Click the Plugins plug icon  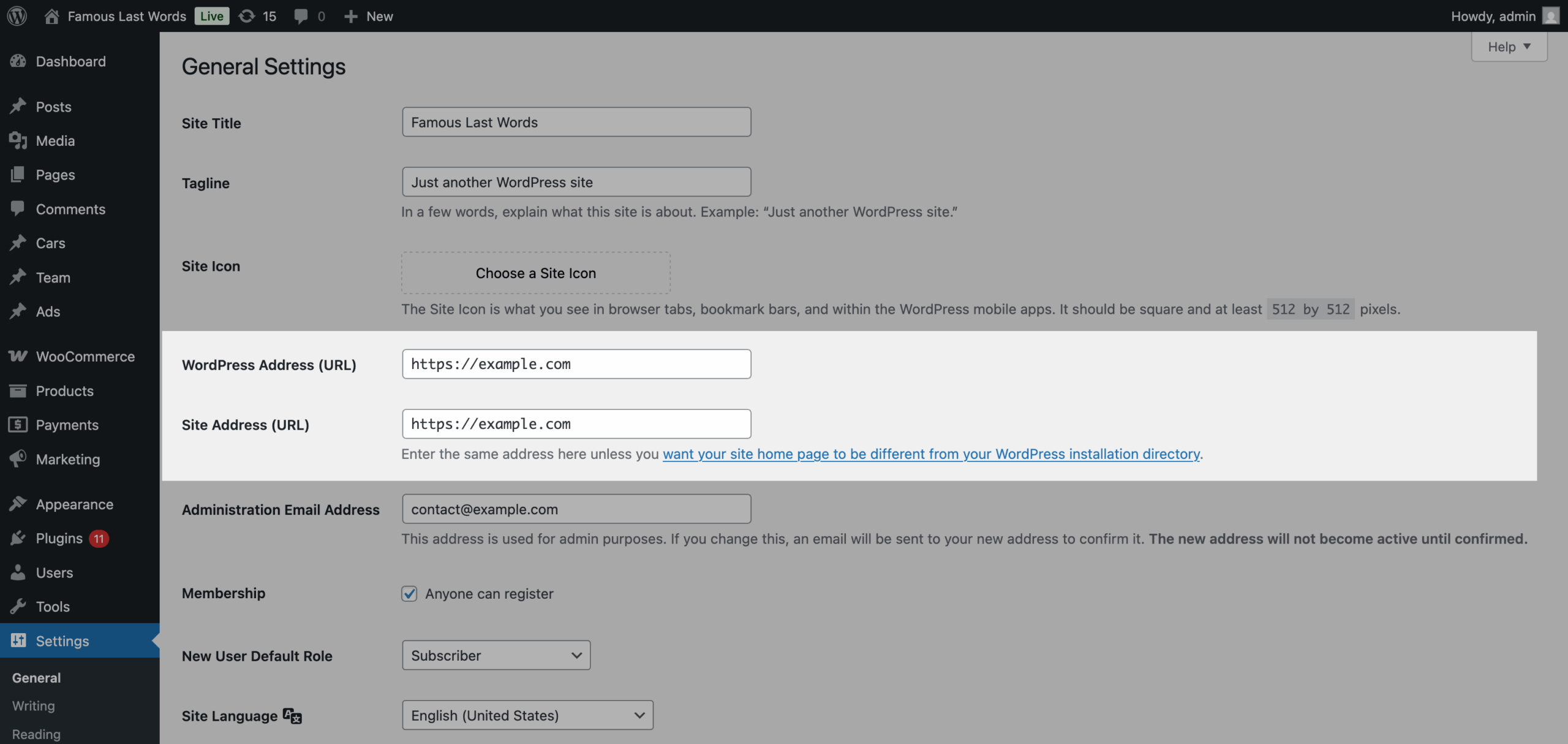(18, 538)
